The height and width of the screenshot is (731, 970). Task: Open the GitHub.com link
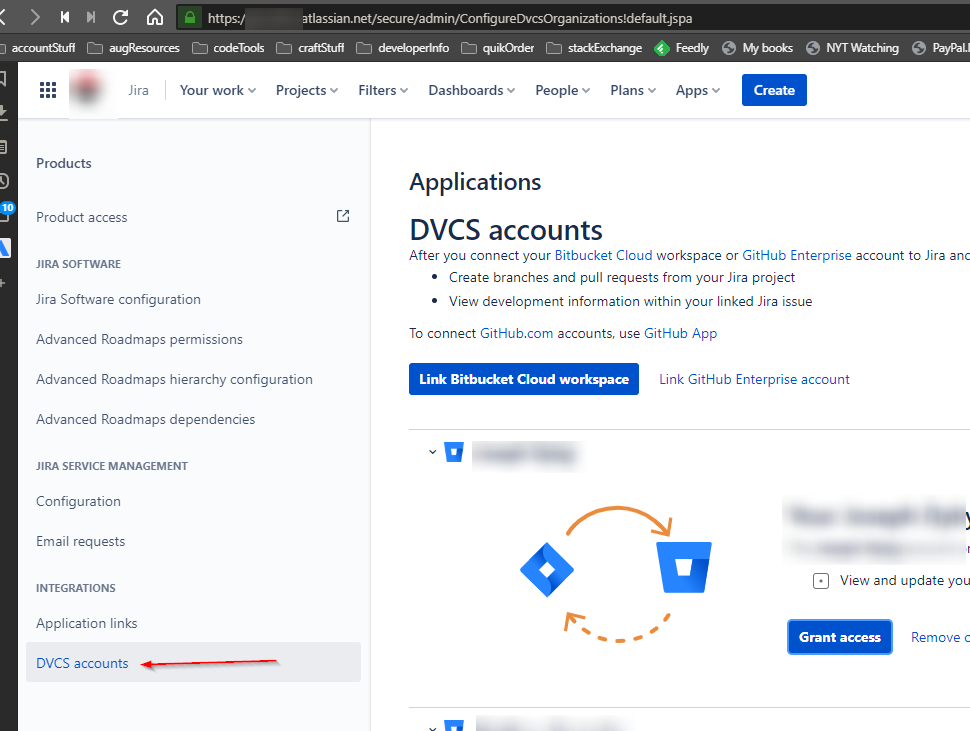pos(517,333)
